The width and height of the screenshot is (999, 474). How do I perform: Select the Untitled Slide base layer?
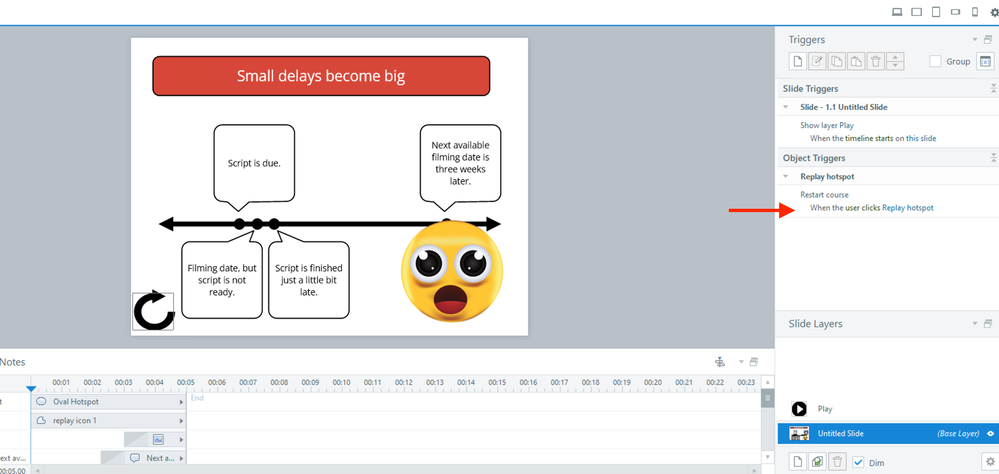(887, 433)
